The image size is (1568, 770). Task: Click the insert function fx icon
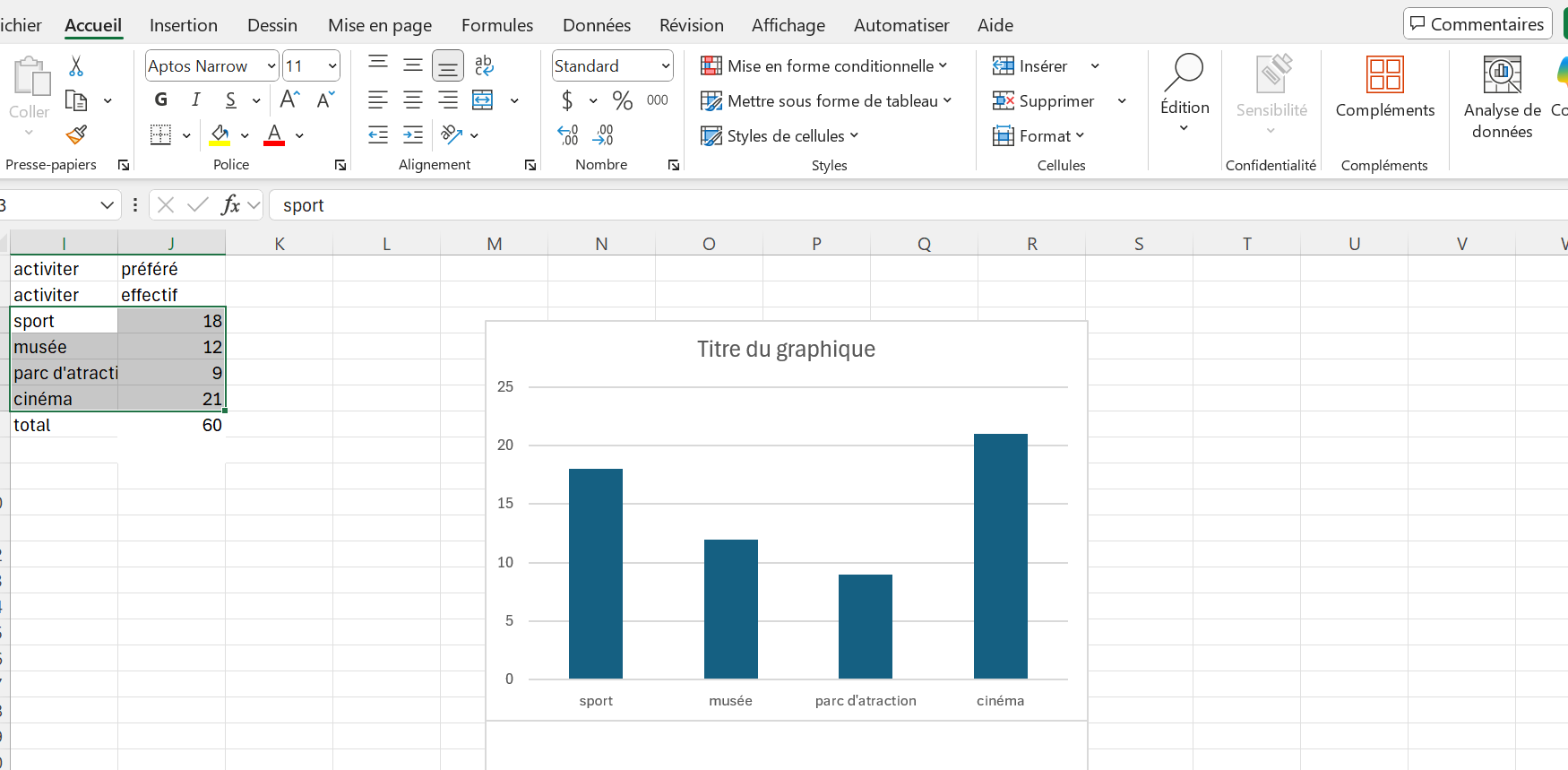[230, 205]
